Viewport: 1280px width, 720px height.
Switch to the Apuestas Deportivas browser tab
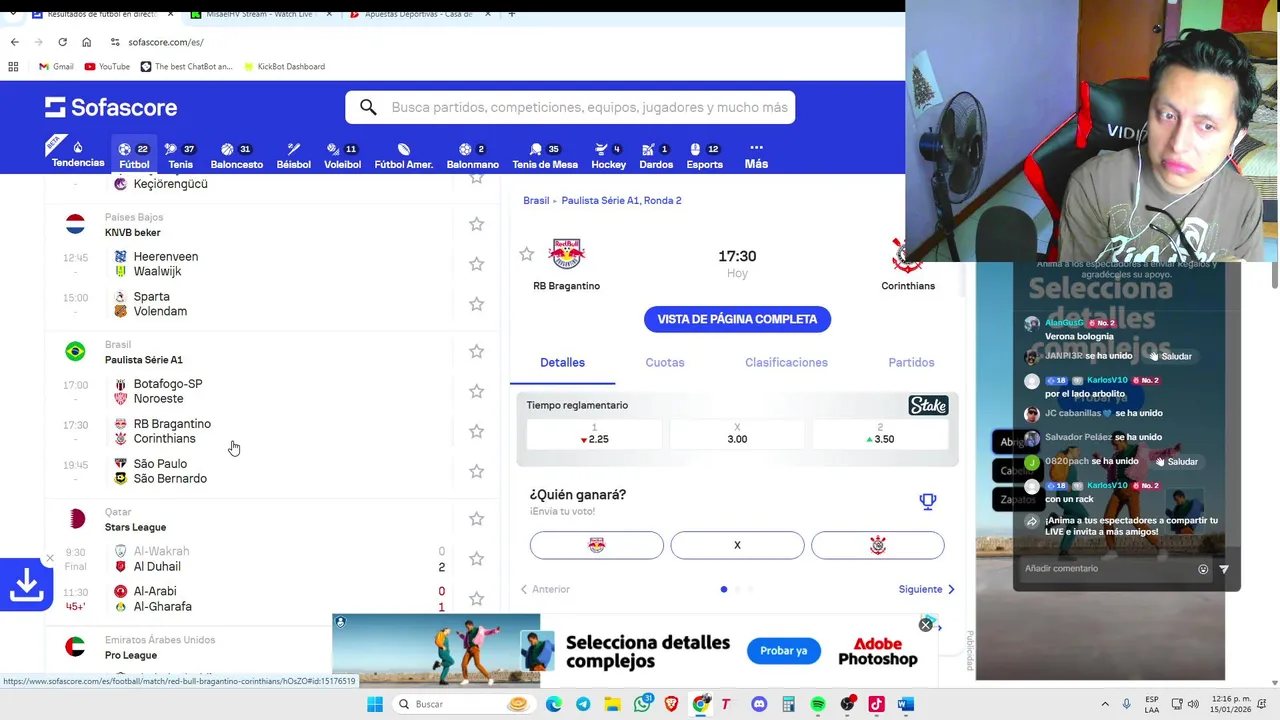[x=418, y=14]
